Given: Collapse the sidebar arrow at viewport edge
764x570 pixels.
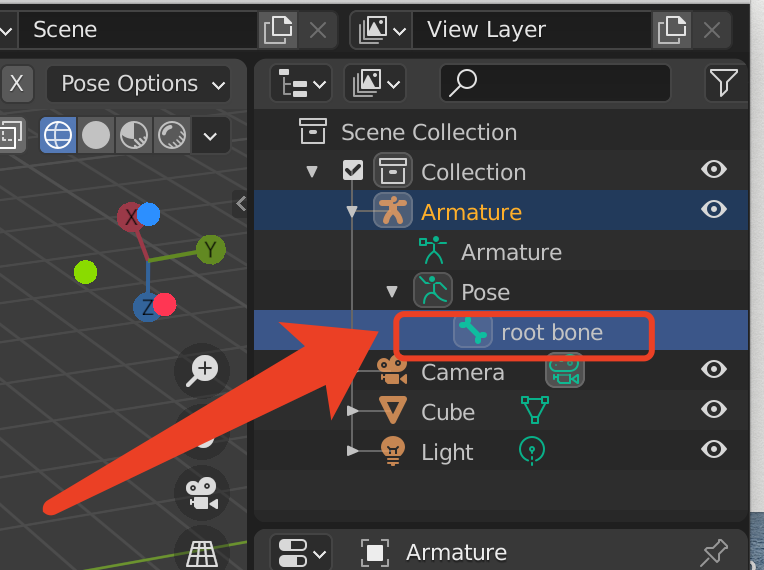Looking at the screenshot, I should pos(241,203).
